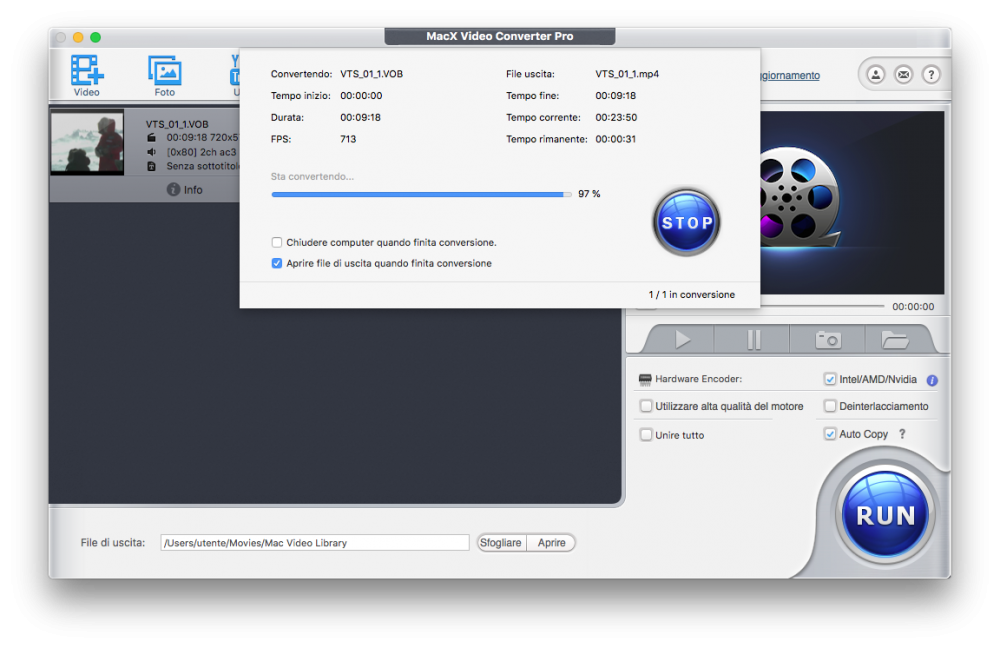Toggle the Auto Copy checkbox

click(830, 434)
